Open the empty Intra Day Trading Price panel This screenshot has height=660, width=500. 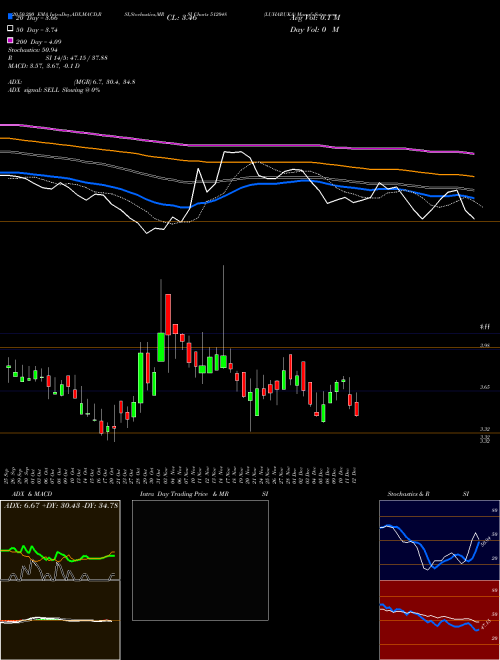[x=200, y=560]
